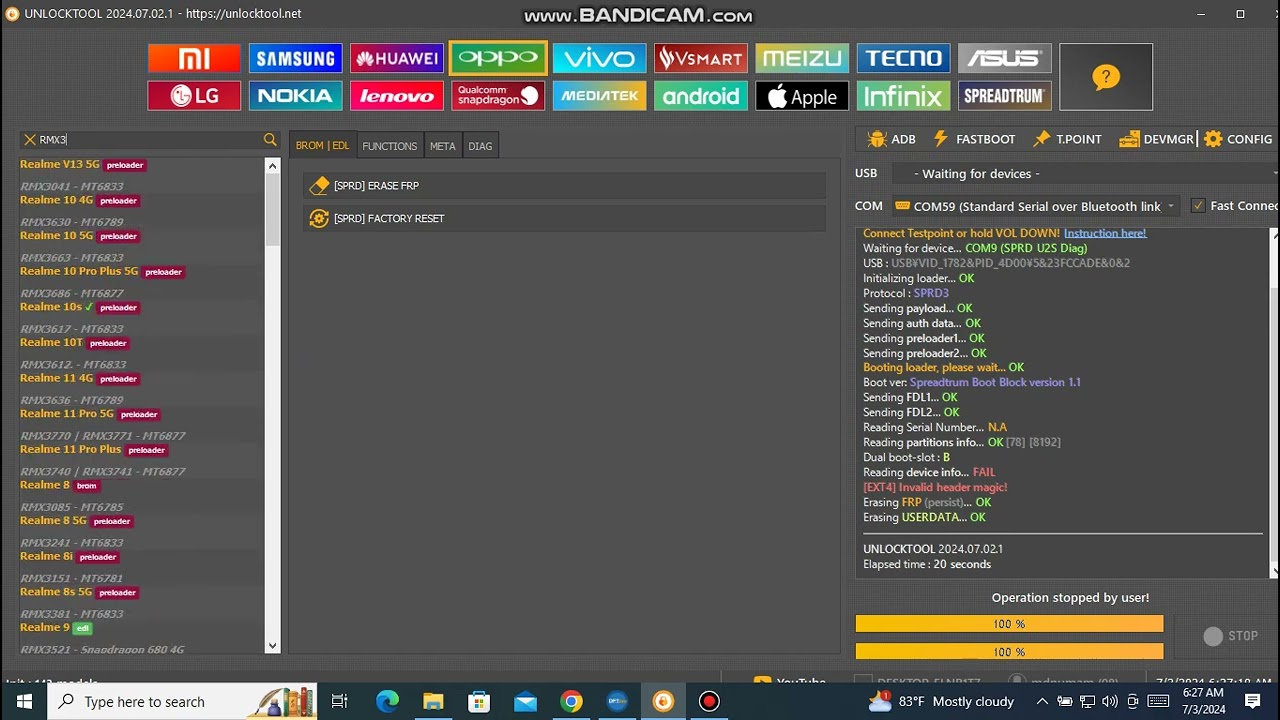Open Google Chrome from taskbar
The width and height of the screenshot is (1280, 720).
[x=571, y=702]
